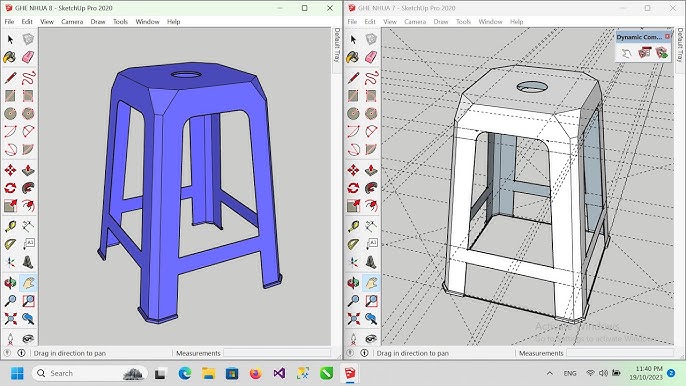
Task: Open File Explorer from the taskbar
Action: pyautogui.click(x=208, y=373)
